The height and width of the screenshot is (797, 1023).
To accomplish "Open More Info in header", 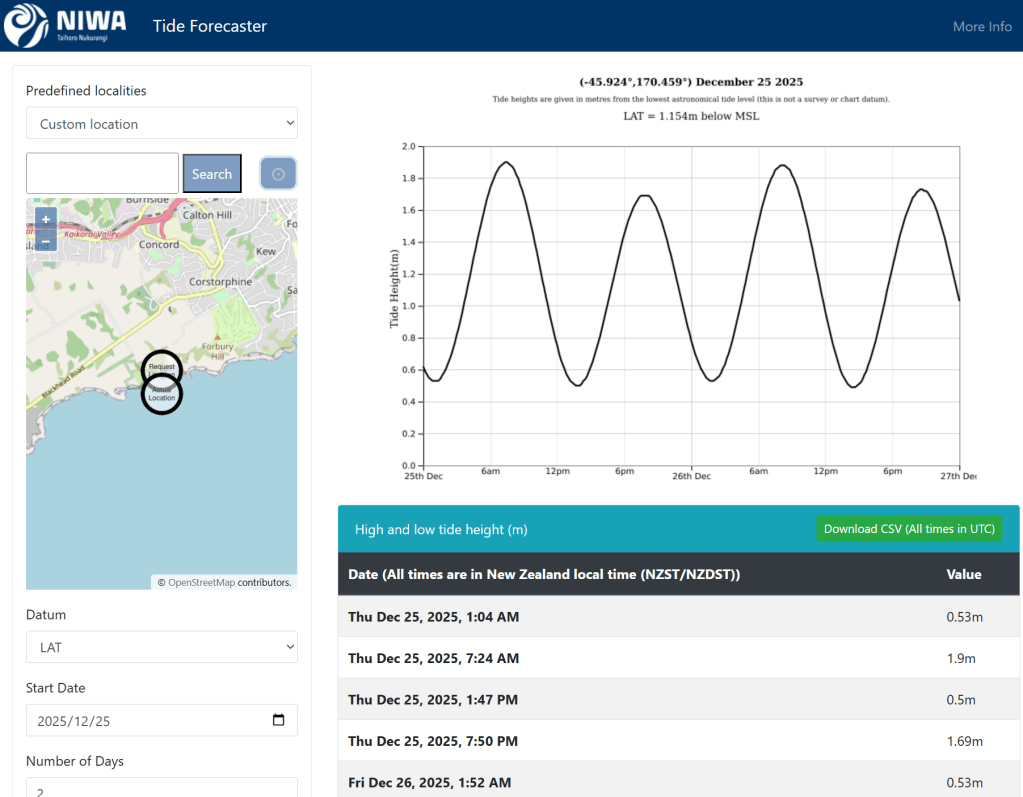I will click(x=981, y=26).
